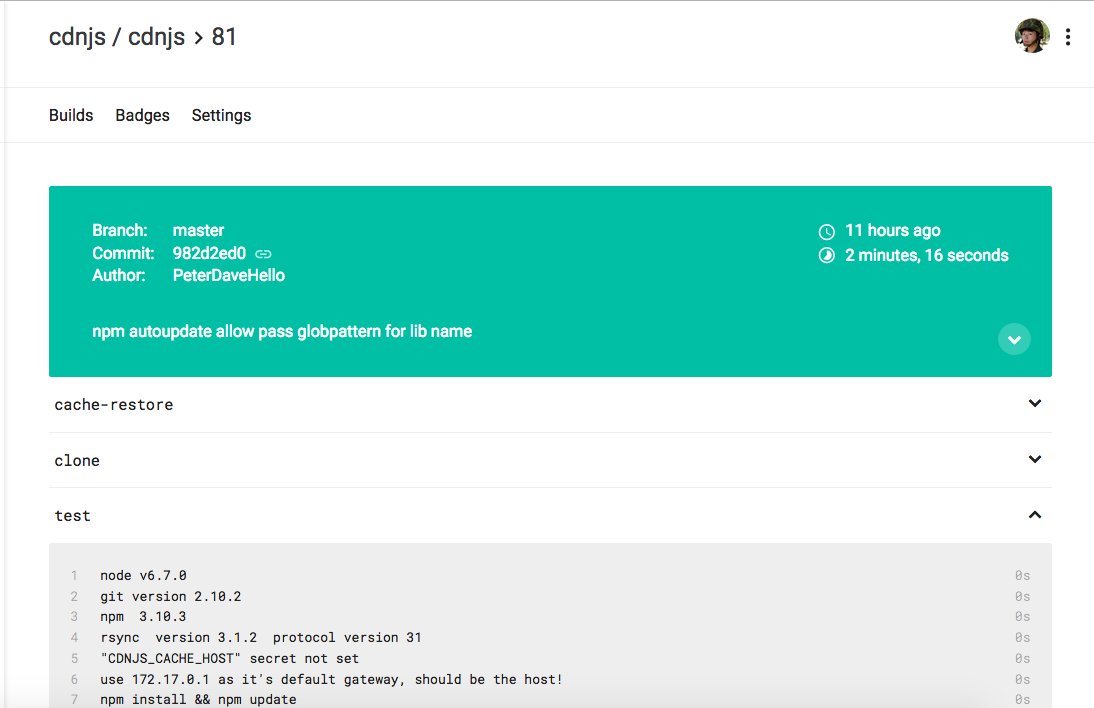The height and width of the screenshot is (708, 1094).
Task: Click log line number 1
Action: 74,575
